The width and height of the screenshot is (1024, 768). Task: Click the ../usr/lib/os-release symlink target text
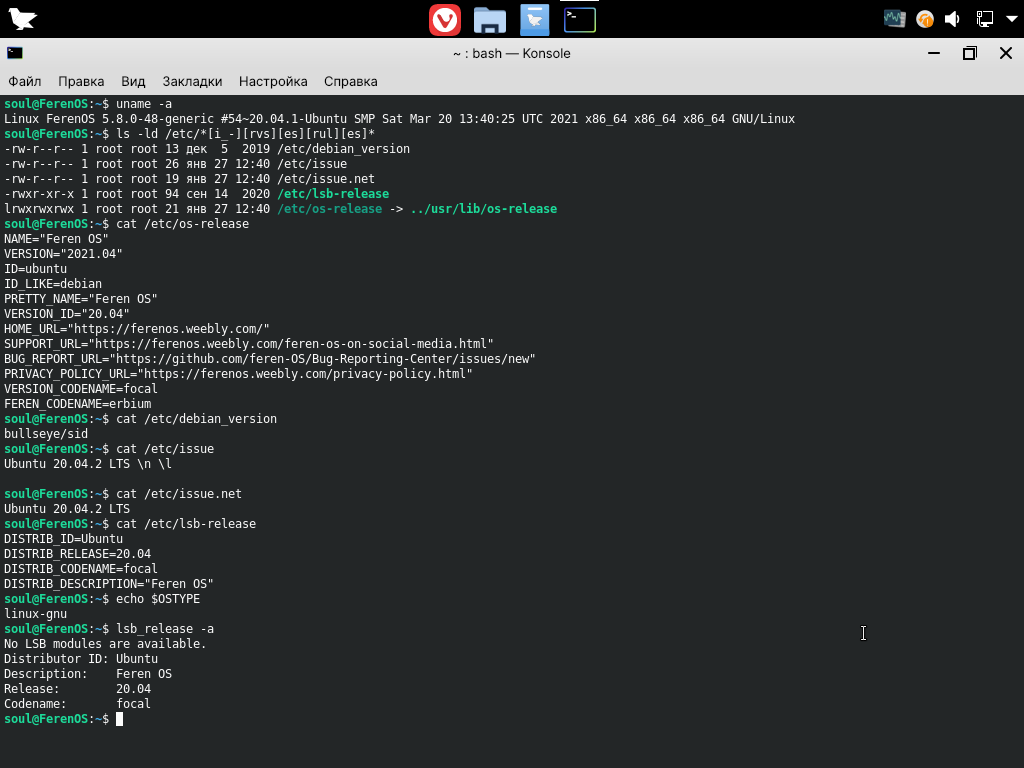(x=484, y=209)
